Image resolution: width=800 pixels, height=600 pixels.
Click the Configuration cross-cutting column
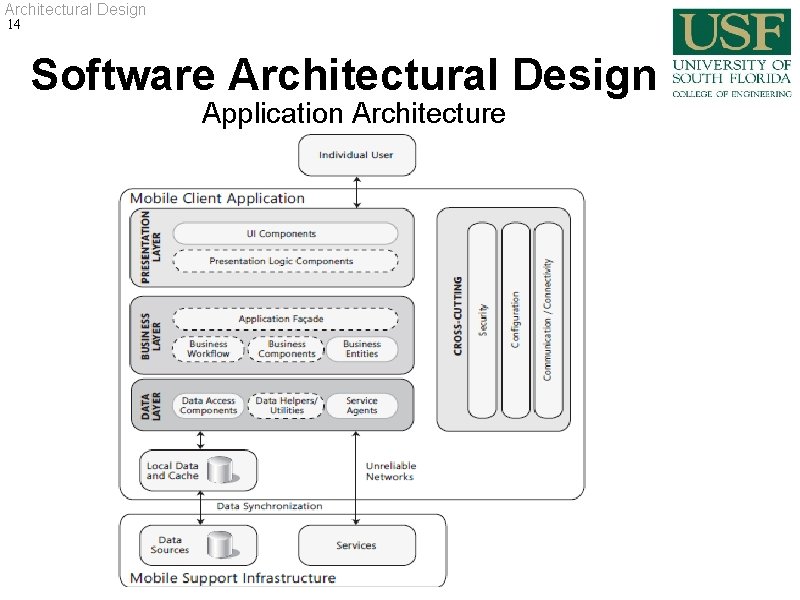[x=515, y=320]
